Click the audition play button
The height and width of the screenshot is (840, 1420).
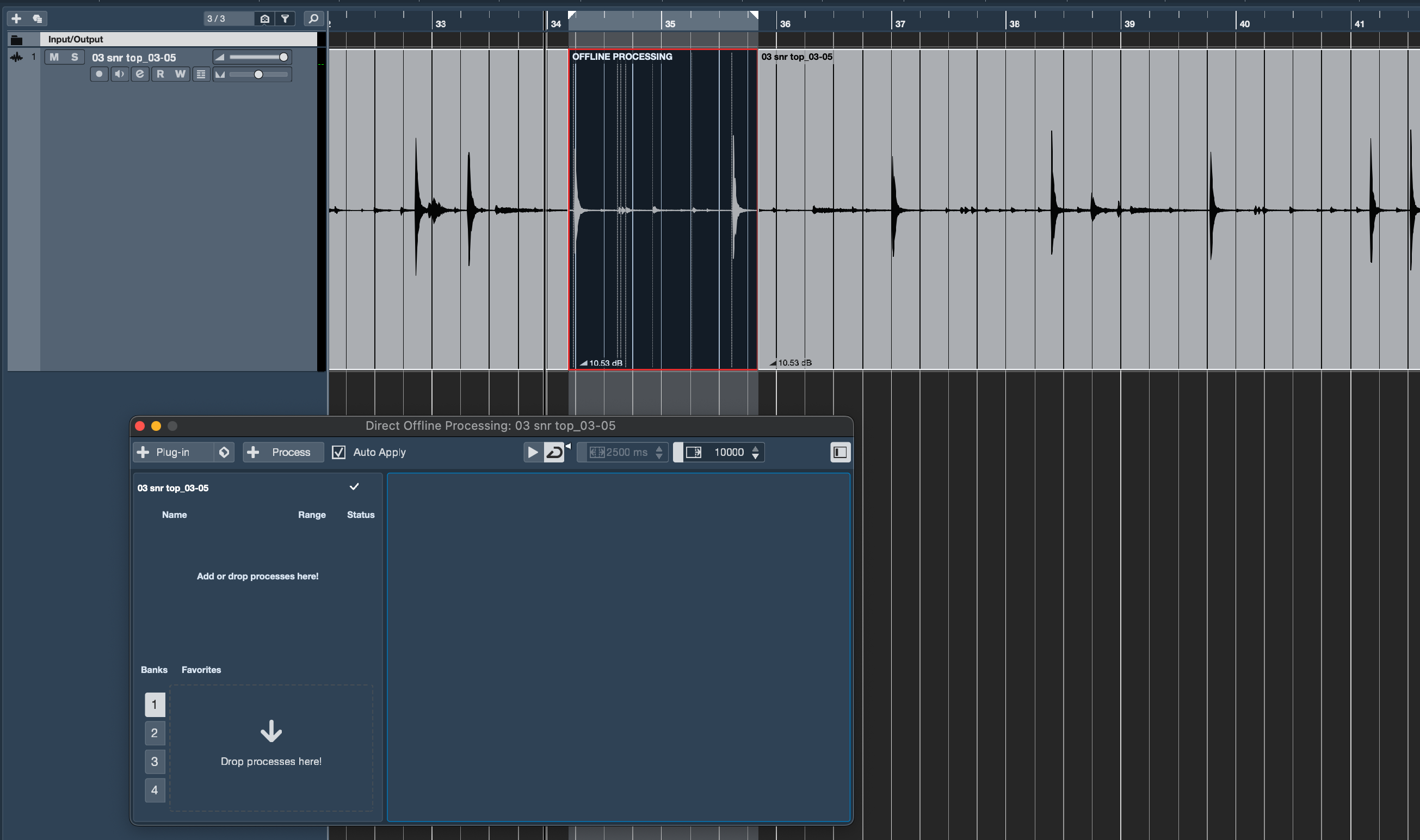click(533, 452)
